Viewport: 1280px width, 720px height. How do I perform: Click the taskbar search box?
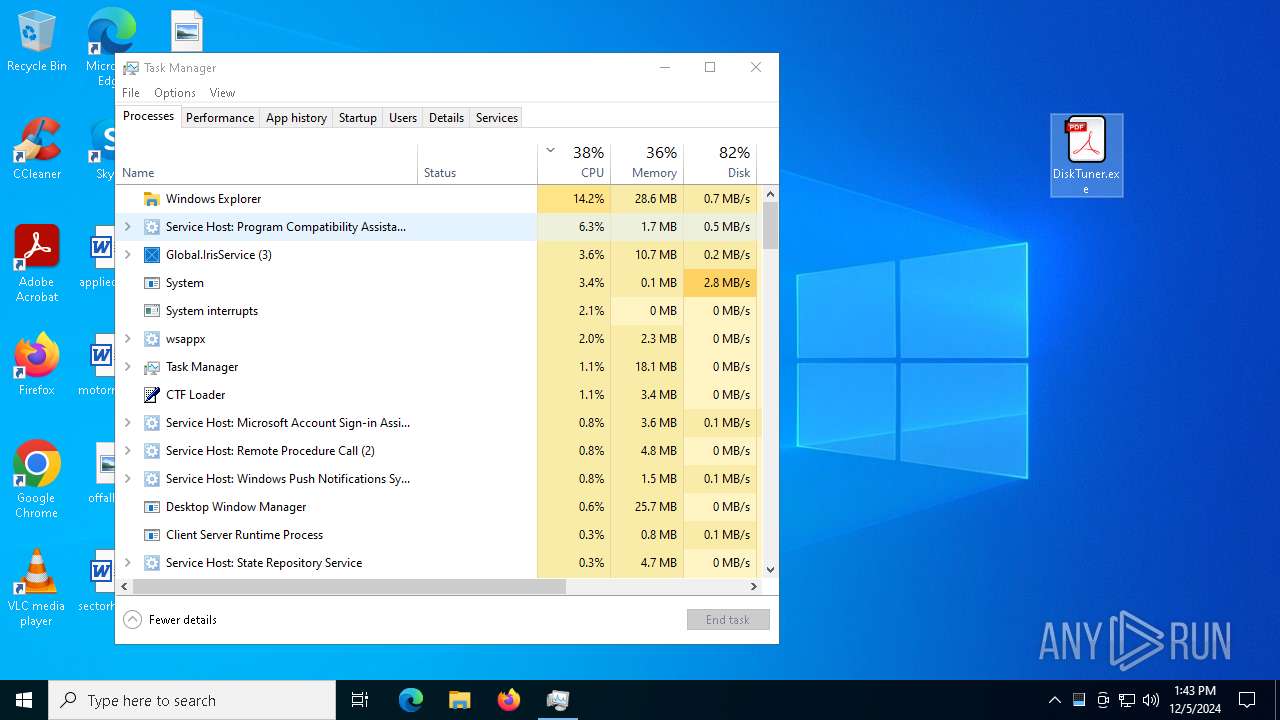(192, 700)
